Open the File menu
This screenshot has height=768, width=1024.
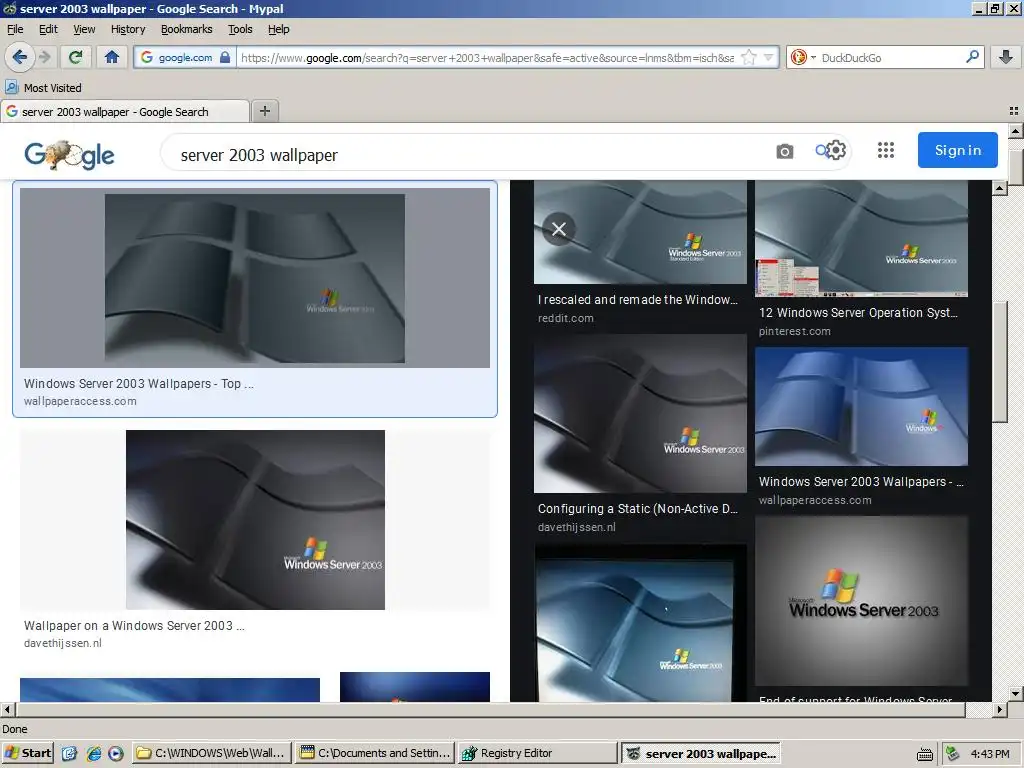click(x=15, y=29)
